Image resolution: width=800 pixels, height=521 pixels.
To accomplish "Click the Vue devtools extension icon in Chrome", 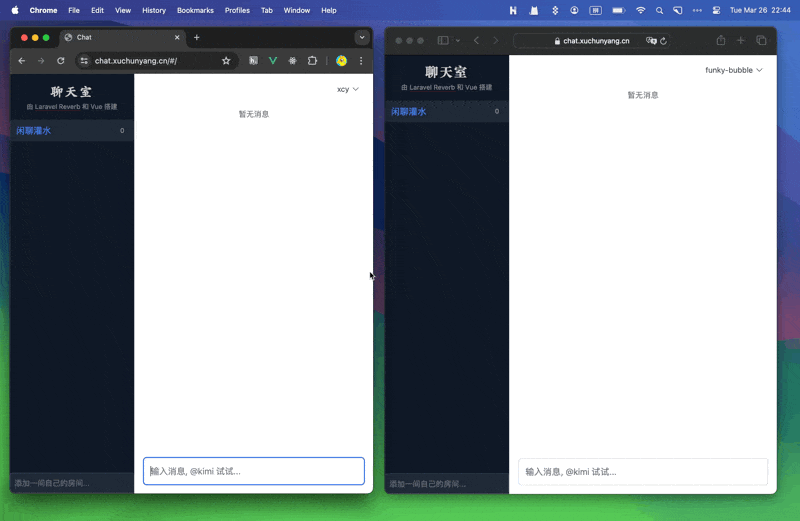I will click(x=272, y=61).
